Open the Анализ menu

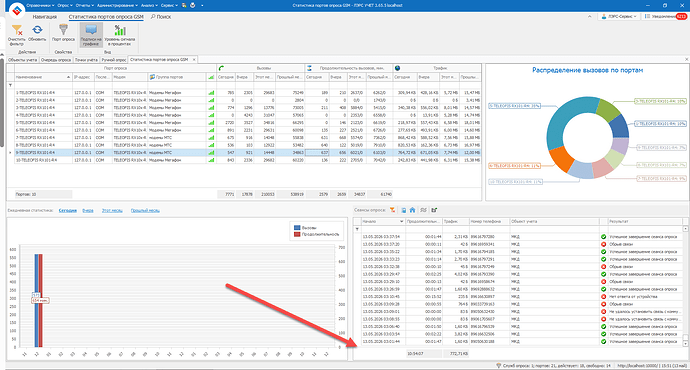149,5
